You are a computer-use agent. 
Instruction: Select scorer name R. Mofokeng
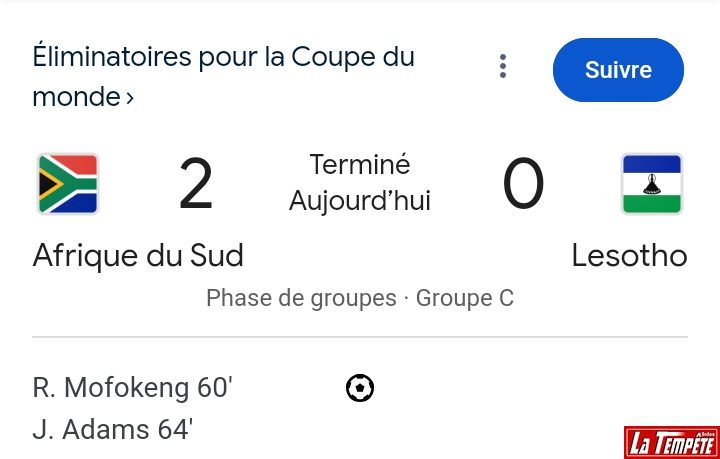[109, 387]
